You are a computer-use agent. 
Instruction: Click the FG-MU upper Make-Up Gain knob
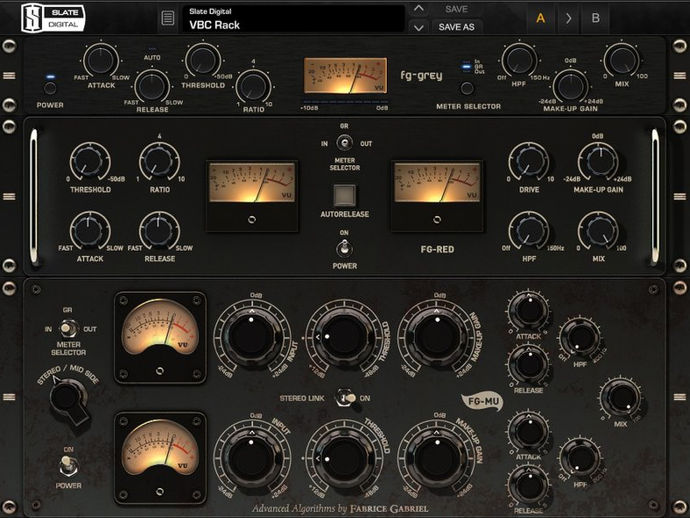tap(437, 338)
